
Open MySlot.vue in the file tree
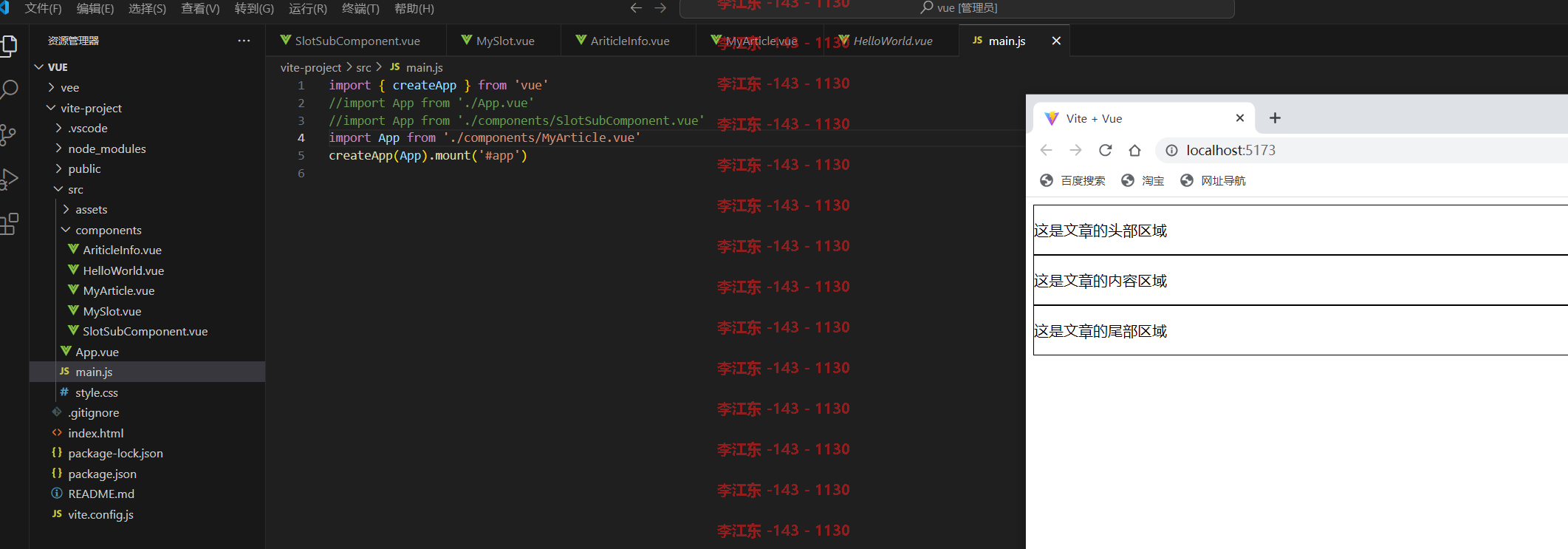tap(147, 311)
